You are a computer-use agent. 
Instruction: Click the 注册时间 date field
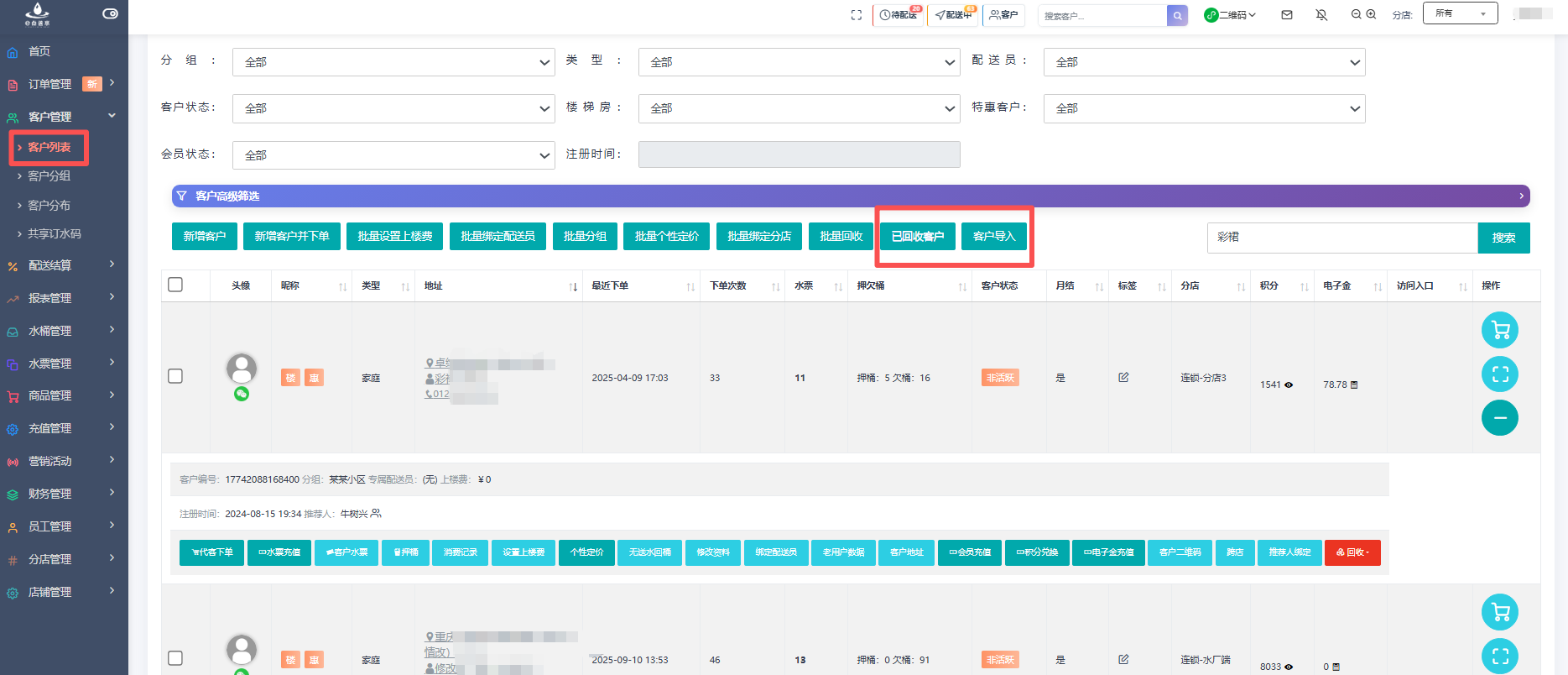tap(800, 154)
